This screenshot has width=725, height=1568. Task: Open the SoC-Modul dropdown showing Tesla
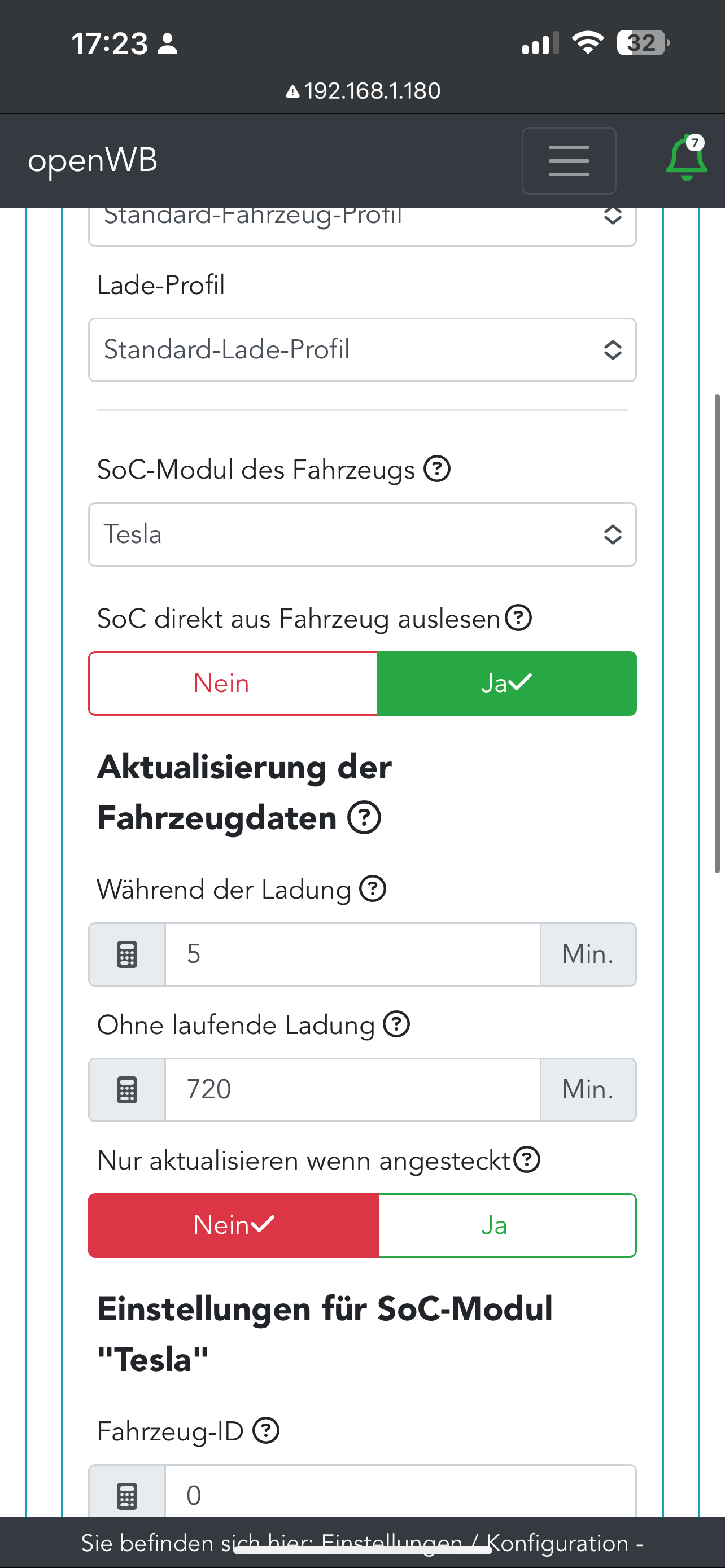click(x=362, y=535)
